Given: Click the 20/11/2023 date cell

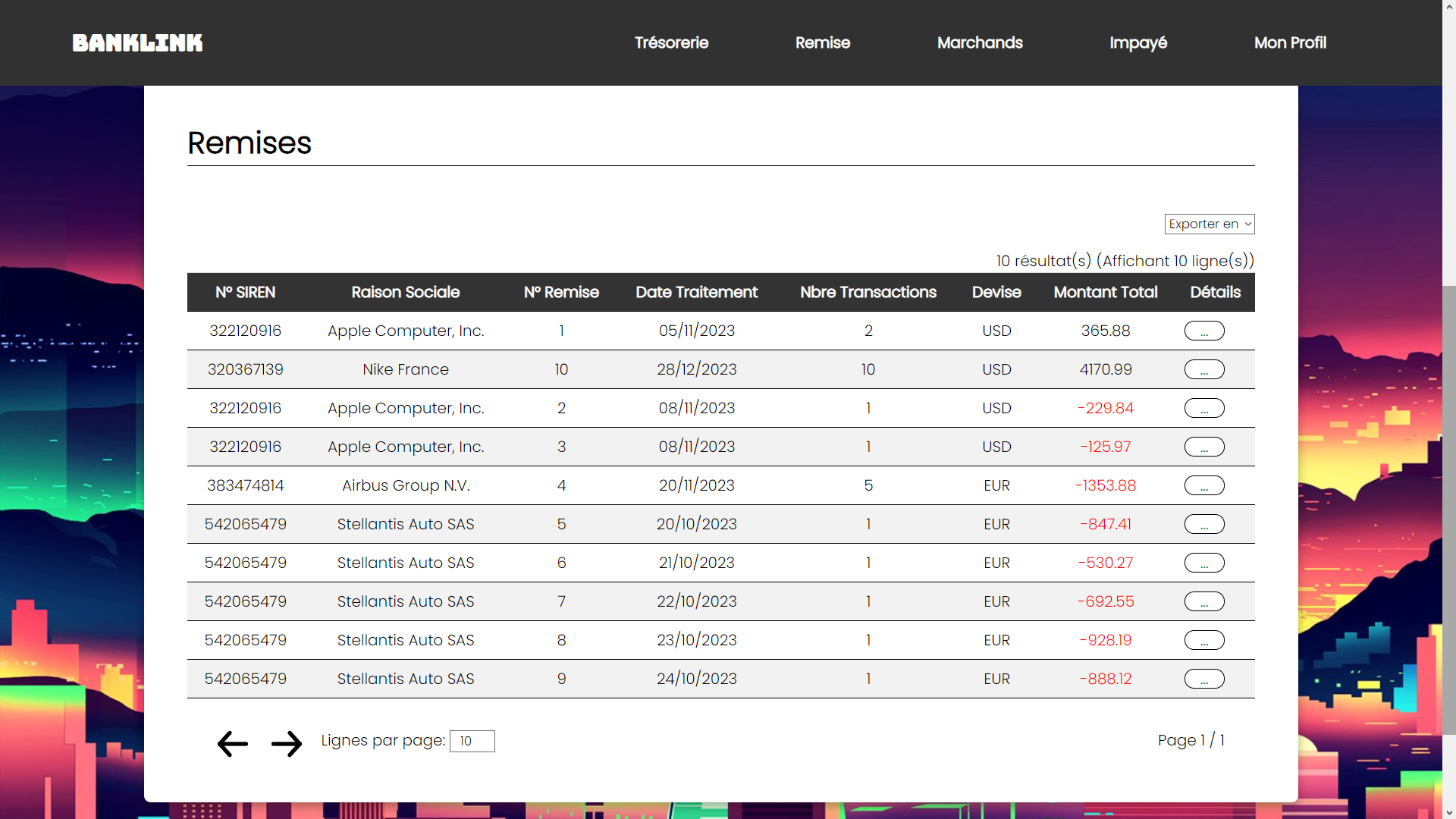Looking at the screenshot, I should (x=696, y=485).
